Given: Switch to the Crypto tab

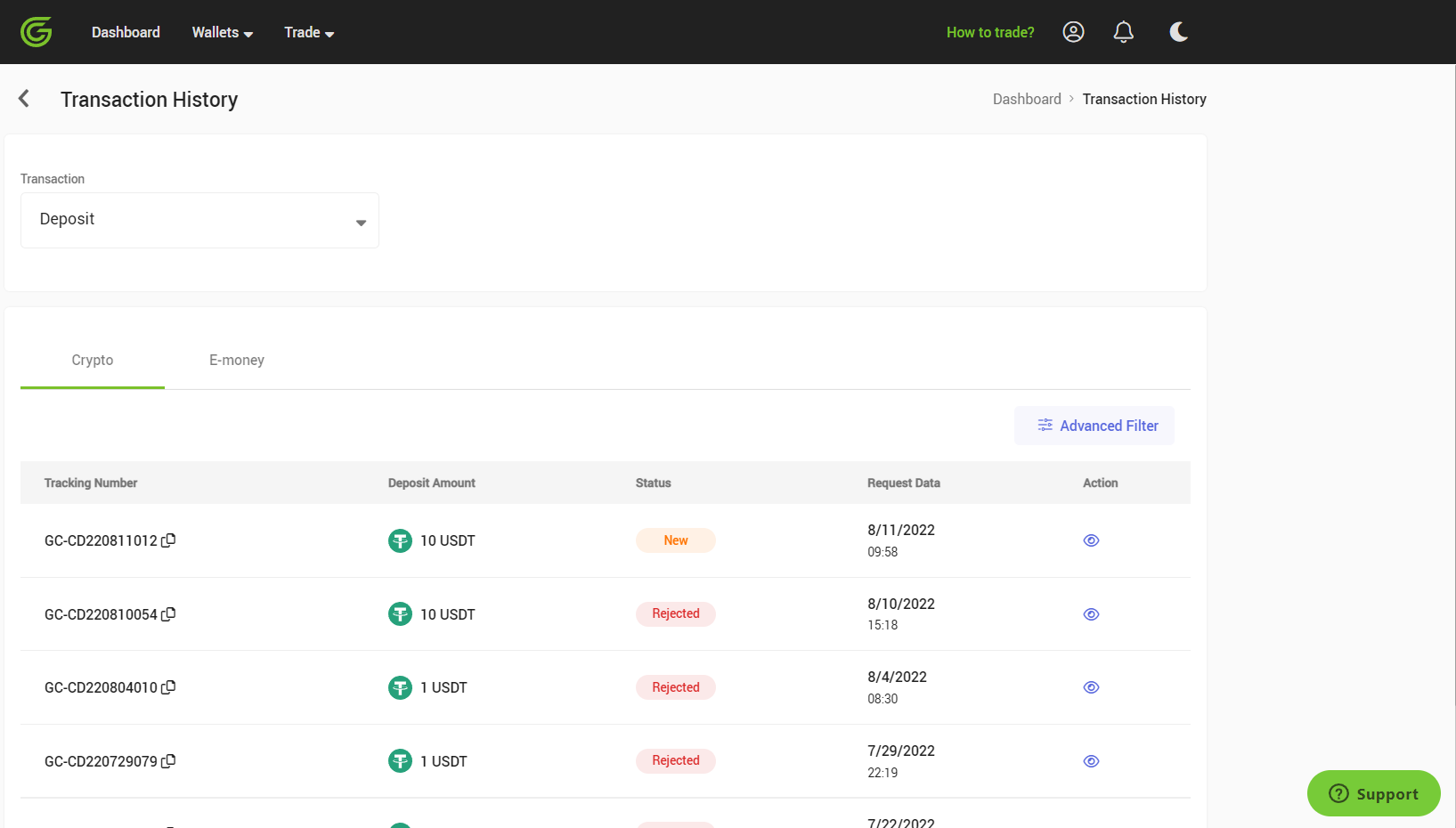Looking at the screenshot, I should [x=93, y=360].
